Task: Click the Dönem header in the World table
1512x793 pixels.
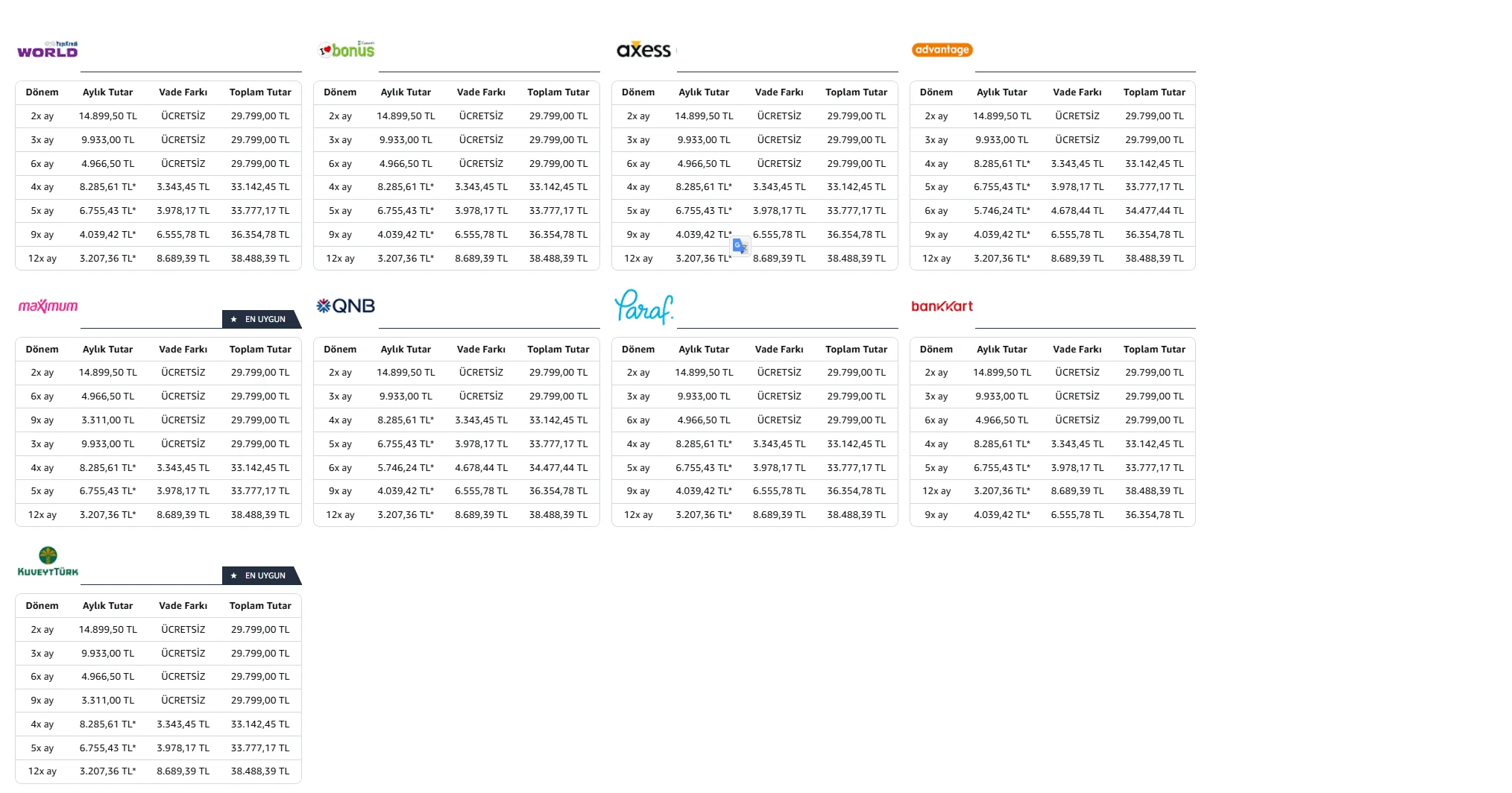Action: pos(42,92)
